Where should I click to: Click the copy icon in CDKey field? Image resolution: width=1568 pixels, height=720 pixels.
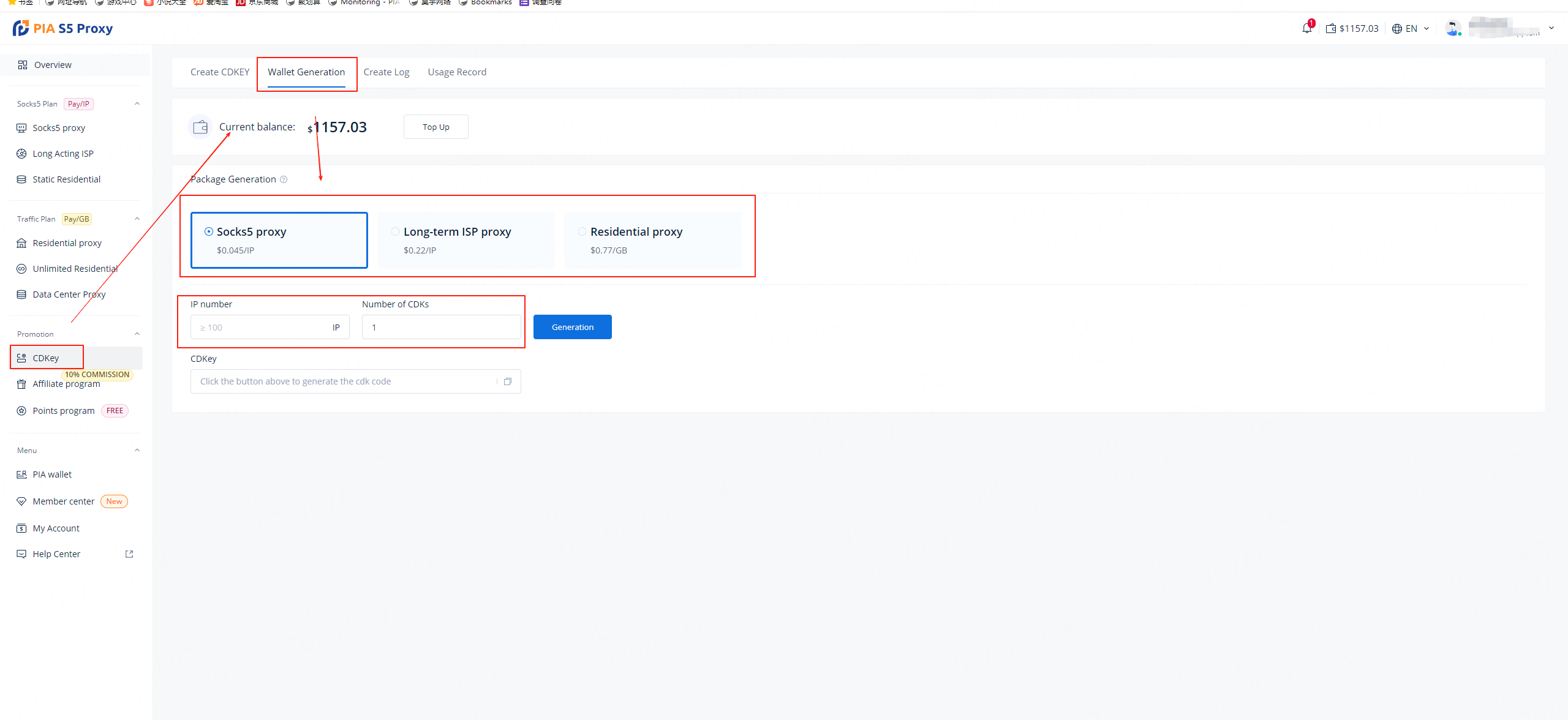[508, 381]
